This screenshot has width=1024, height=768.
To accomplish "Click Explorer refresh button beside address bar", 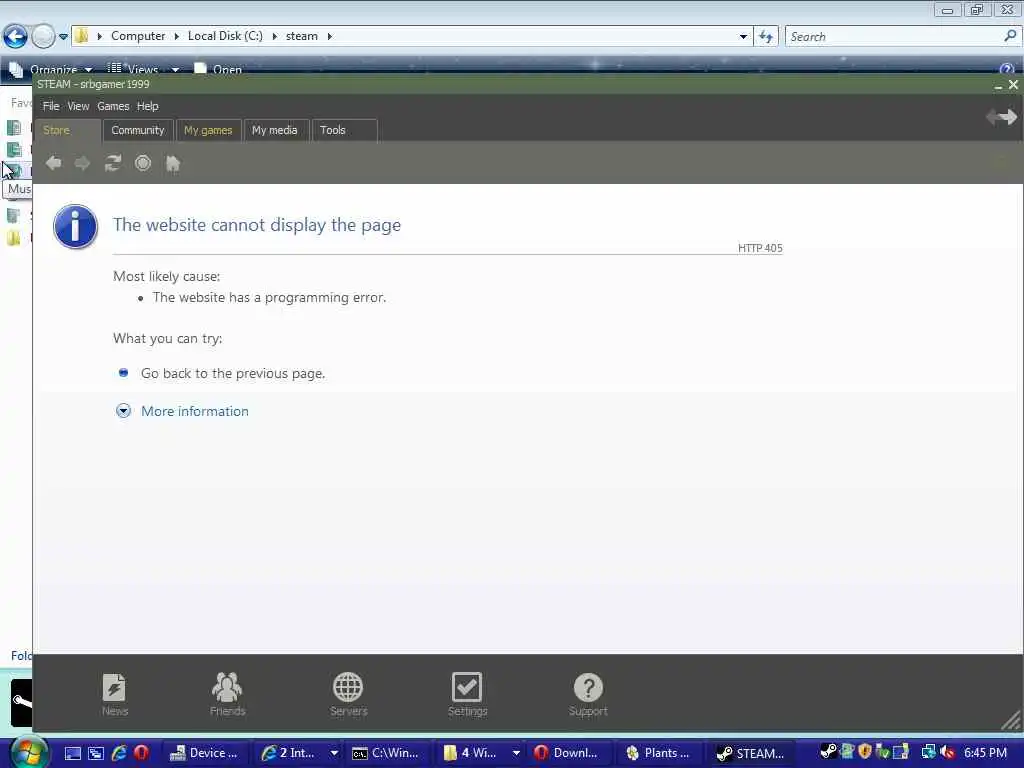I will pyautogui.click(x=766, y=37).
